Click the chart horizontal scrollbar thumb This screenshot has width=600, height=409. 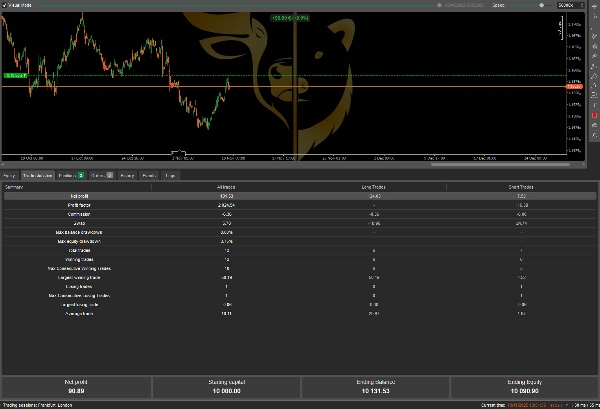pos(500,165)
